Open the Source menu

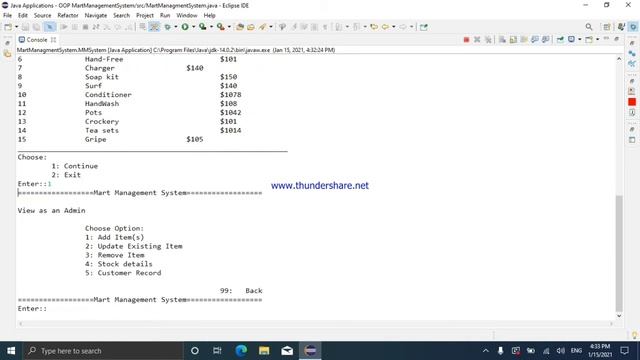(42, 16)
